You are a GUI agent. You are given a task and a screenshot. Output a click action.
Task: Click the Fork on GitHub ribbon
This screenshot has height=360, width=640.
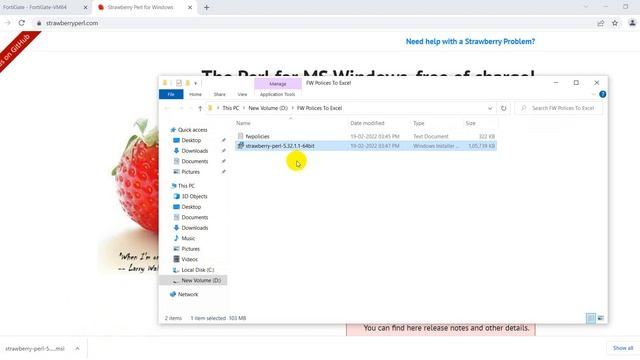tap(16, 50)
